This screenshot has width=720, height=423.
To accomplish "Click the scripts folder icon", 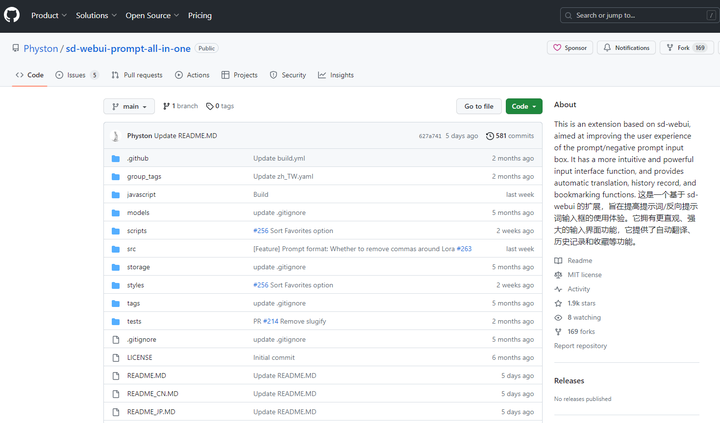I will [116, 231].
